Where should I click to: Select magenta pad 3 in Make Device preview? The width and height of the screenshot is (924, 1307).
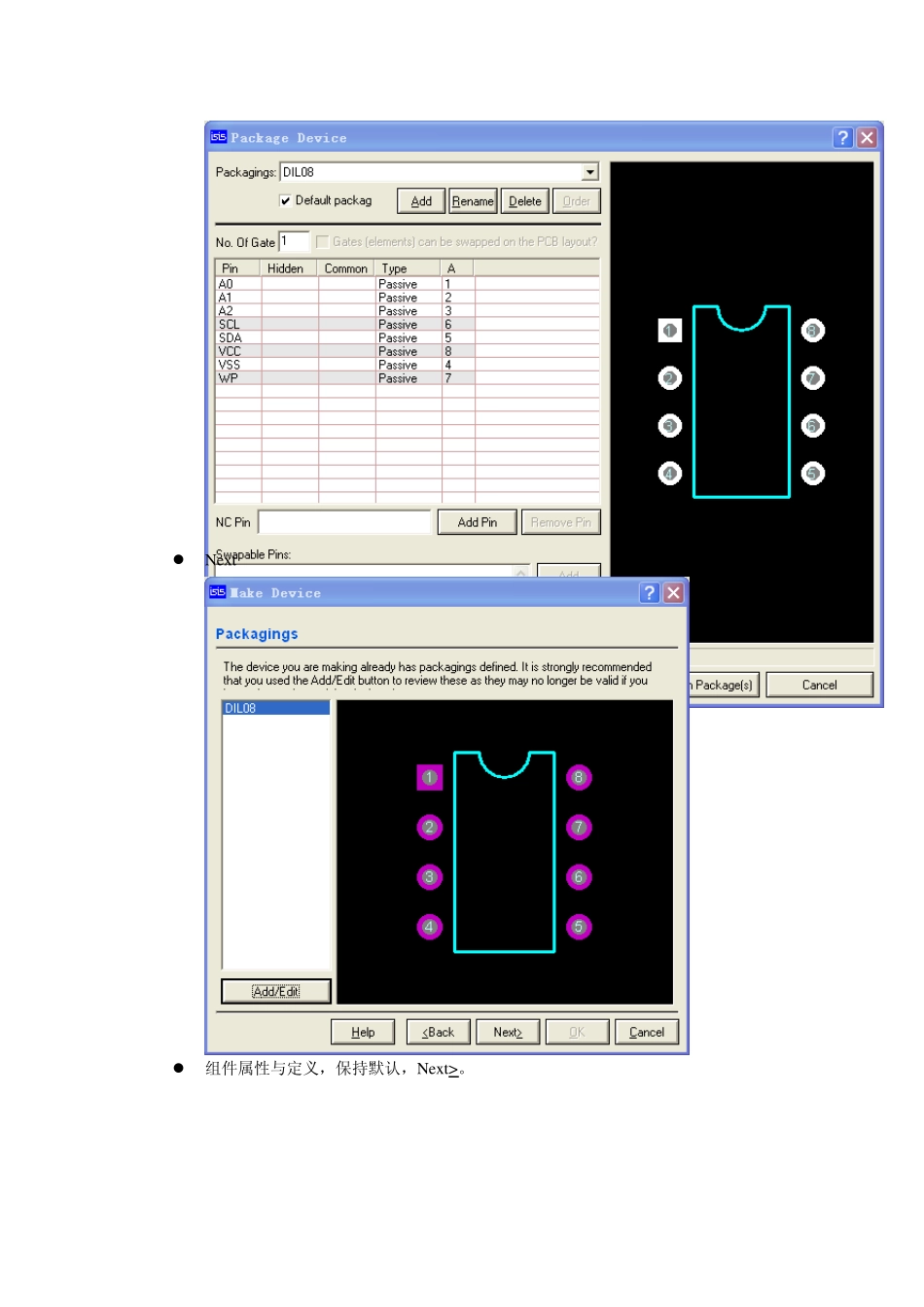[430, 877]
